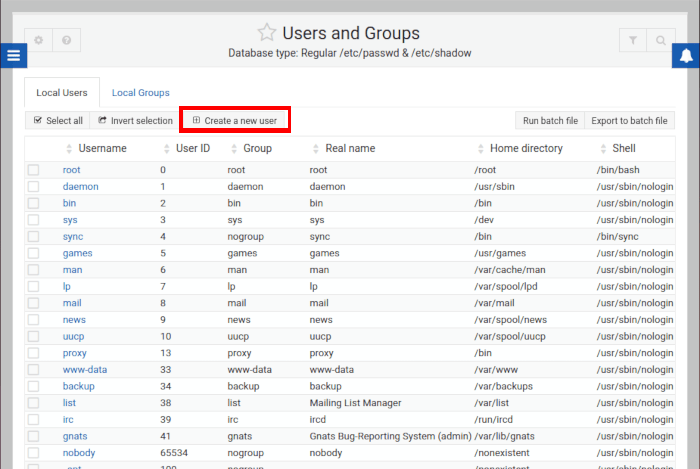Click the /bin/sync shell cell
The height and width of the screenshot is (469, 700).
coord(617,237)
